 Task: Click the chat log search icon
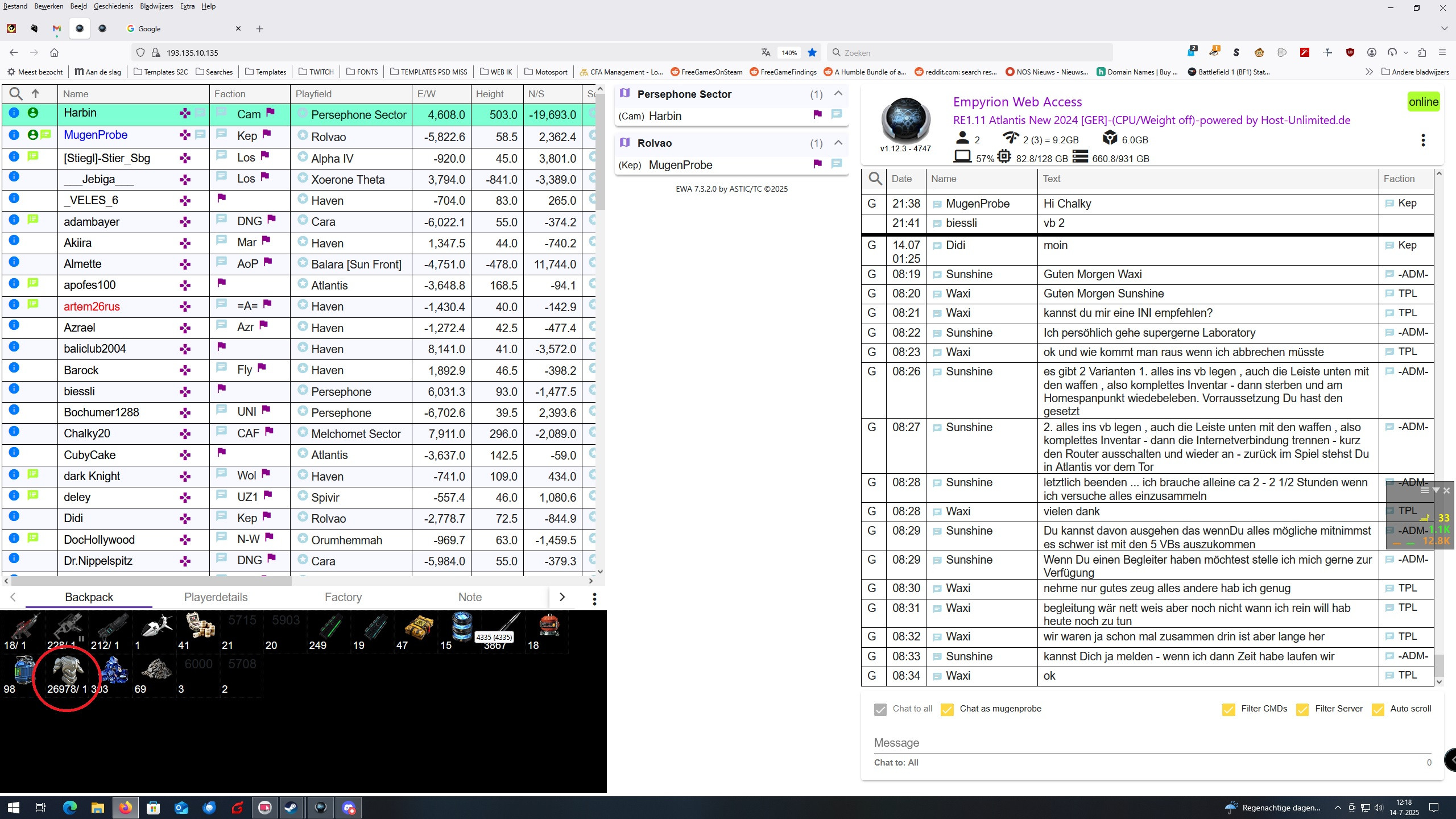click(875, 179)
